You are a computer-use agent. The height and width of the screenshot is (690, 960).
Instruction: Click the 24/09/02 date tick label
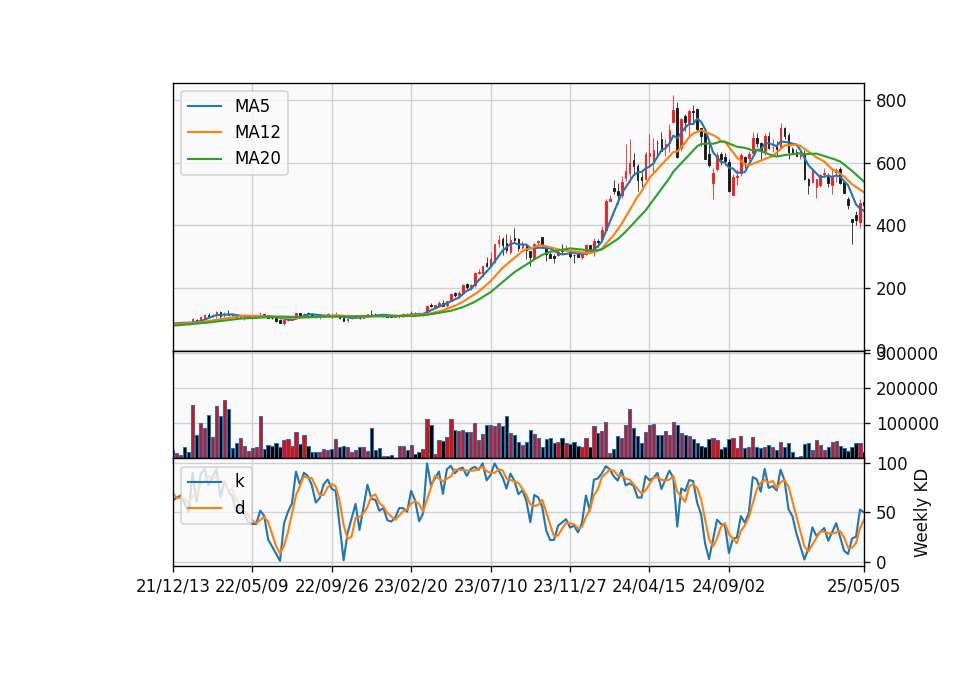[729, 587]
